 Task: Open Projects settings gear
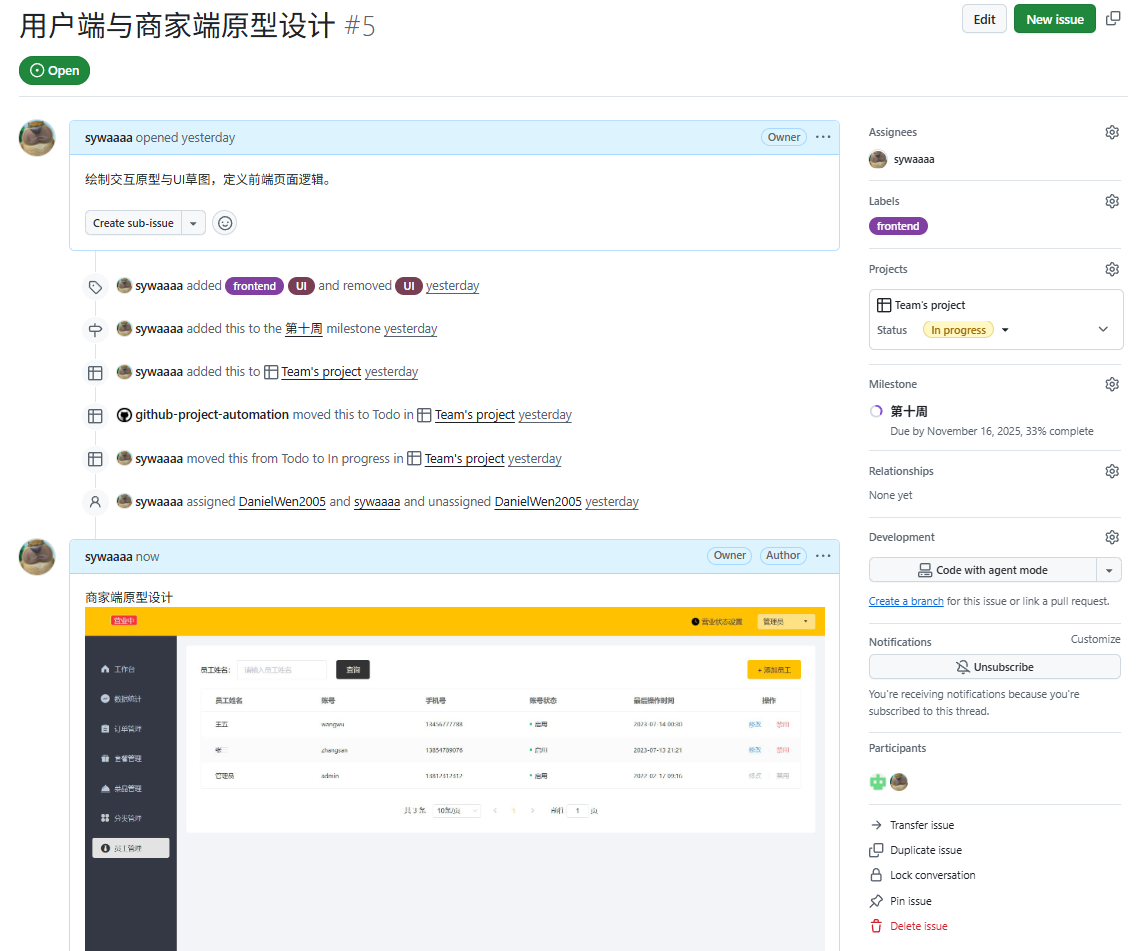(1111, 269)
